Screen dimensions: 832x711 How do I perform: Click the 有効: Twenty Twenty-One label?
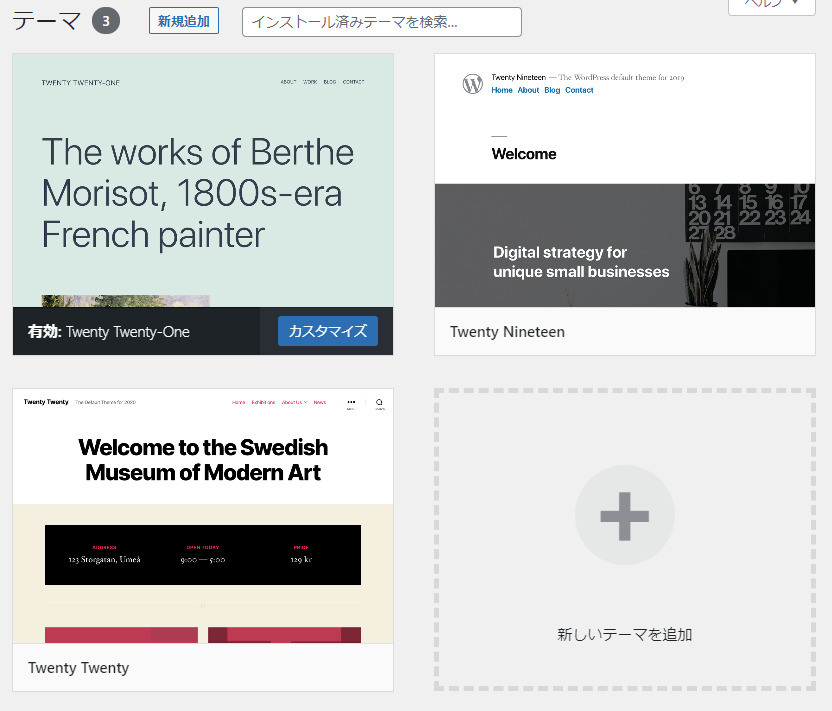(109, 332)
